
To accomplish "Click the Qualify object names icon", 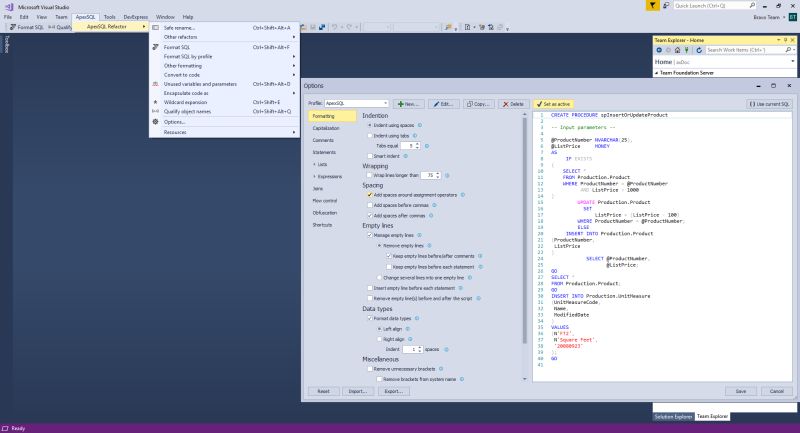I will pos(156,111).
